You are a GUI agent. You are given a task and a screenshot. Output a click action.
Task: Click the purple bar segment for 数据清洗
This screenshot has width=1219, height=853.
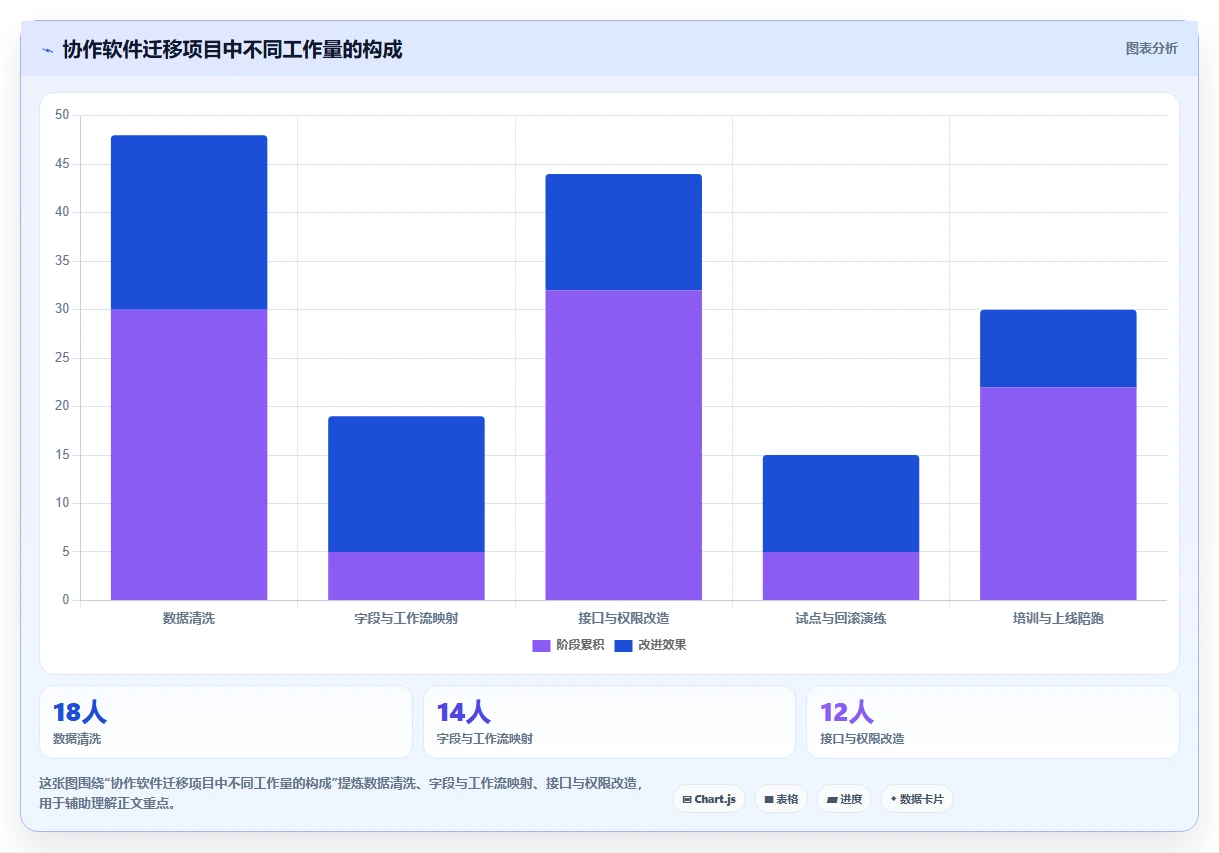pyautogui.click(x=189, y=454)
